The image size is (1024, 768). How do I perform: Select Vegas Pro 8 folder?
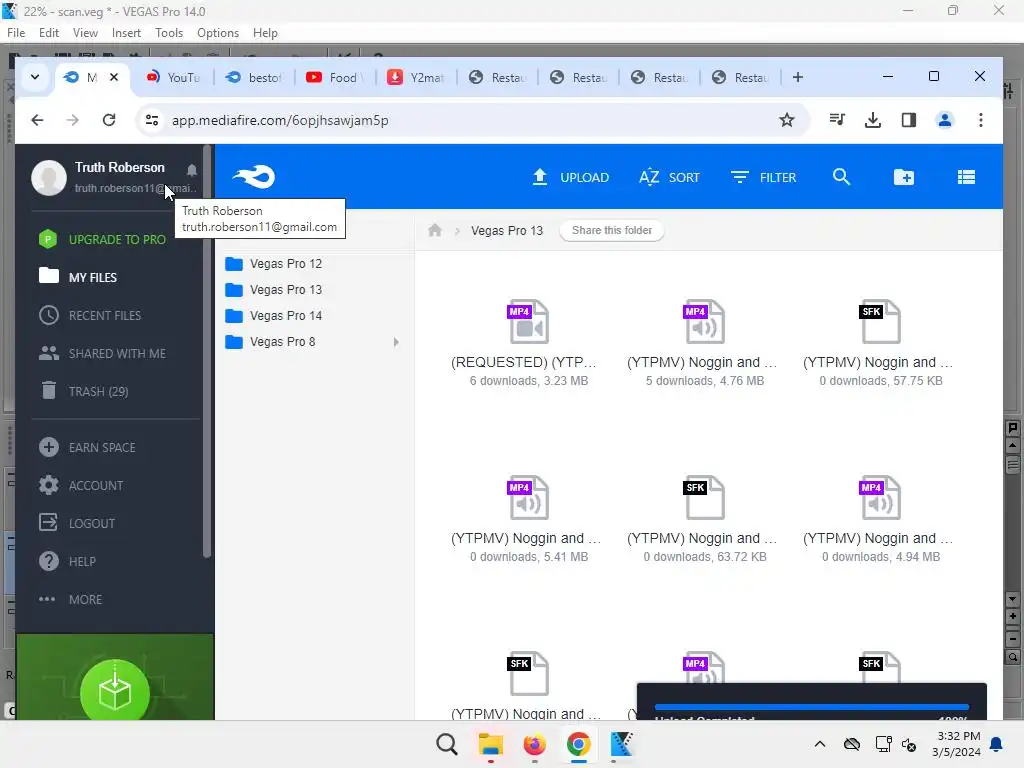(270, 342)
